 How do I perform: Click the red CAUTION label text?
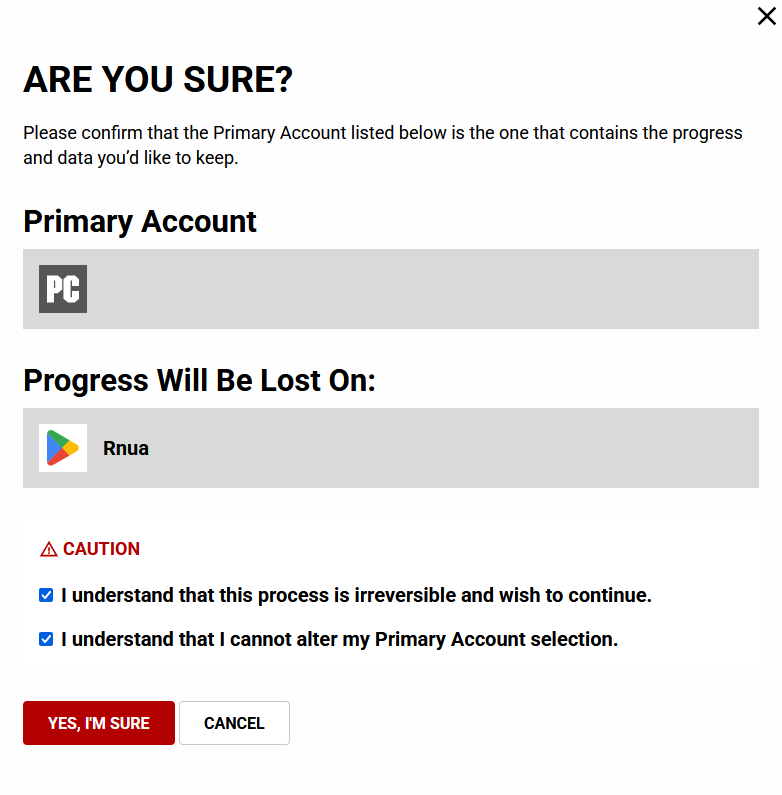[x=101, y=549]
